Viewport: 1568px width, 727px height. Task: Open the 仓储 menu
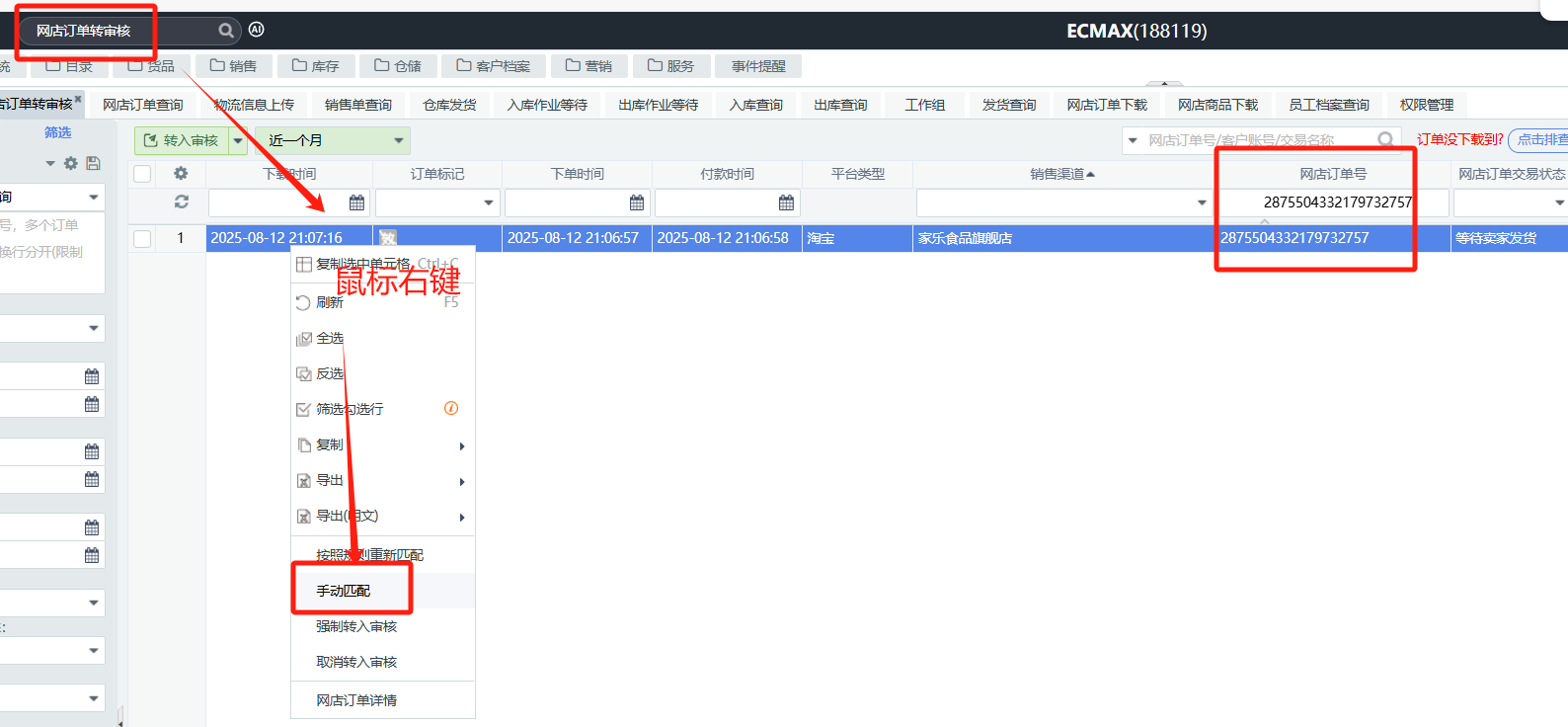[x=398, y=66]
